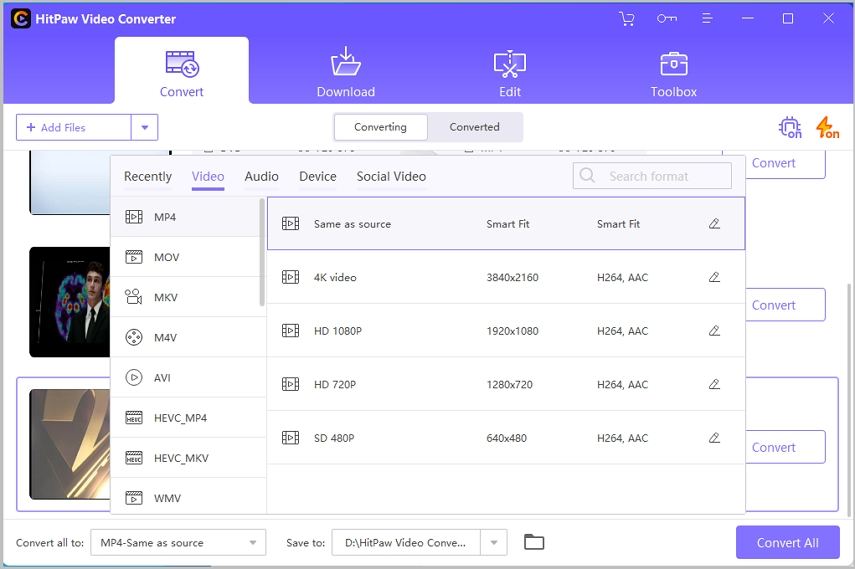Select the bottom golden video thumbnail
This screenshot has width=855, height=569.
pyautogui.click(x=70, y=444)
